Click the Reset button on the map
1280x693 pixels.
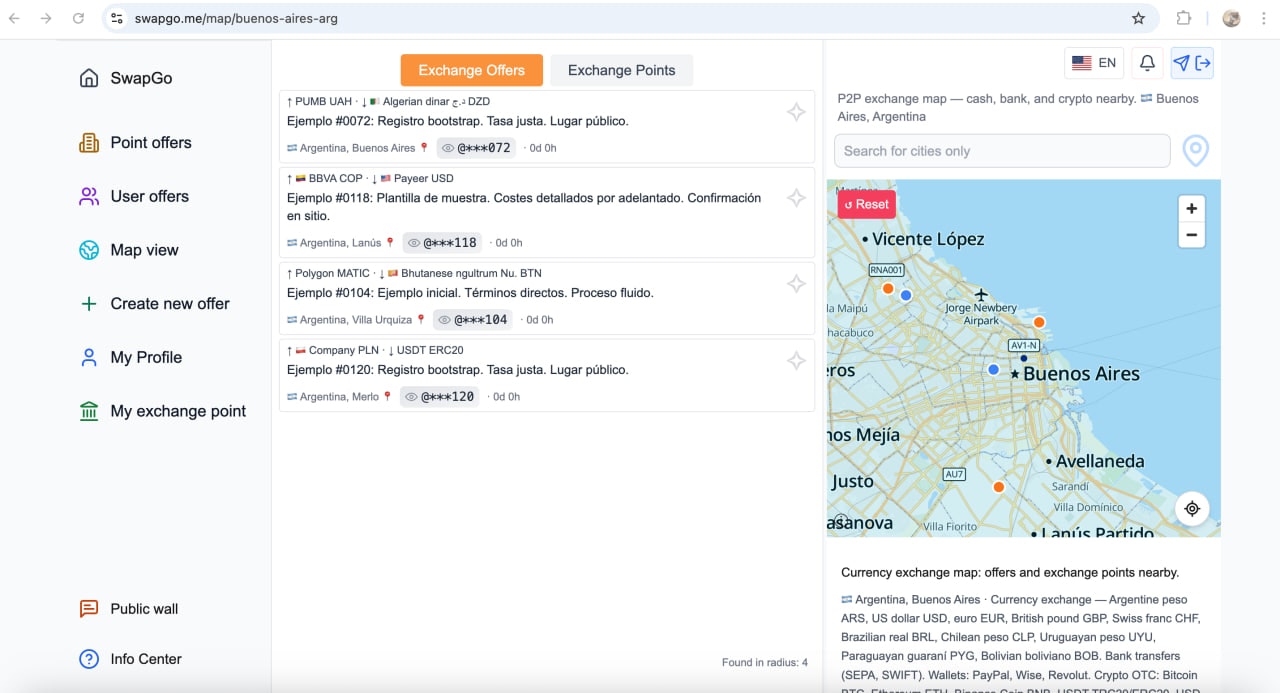[x=866, y=204]
